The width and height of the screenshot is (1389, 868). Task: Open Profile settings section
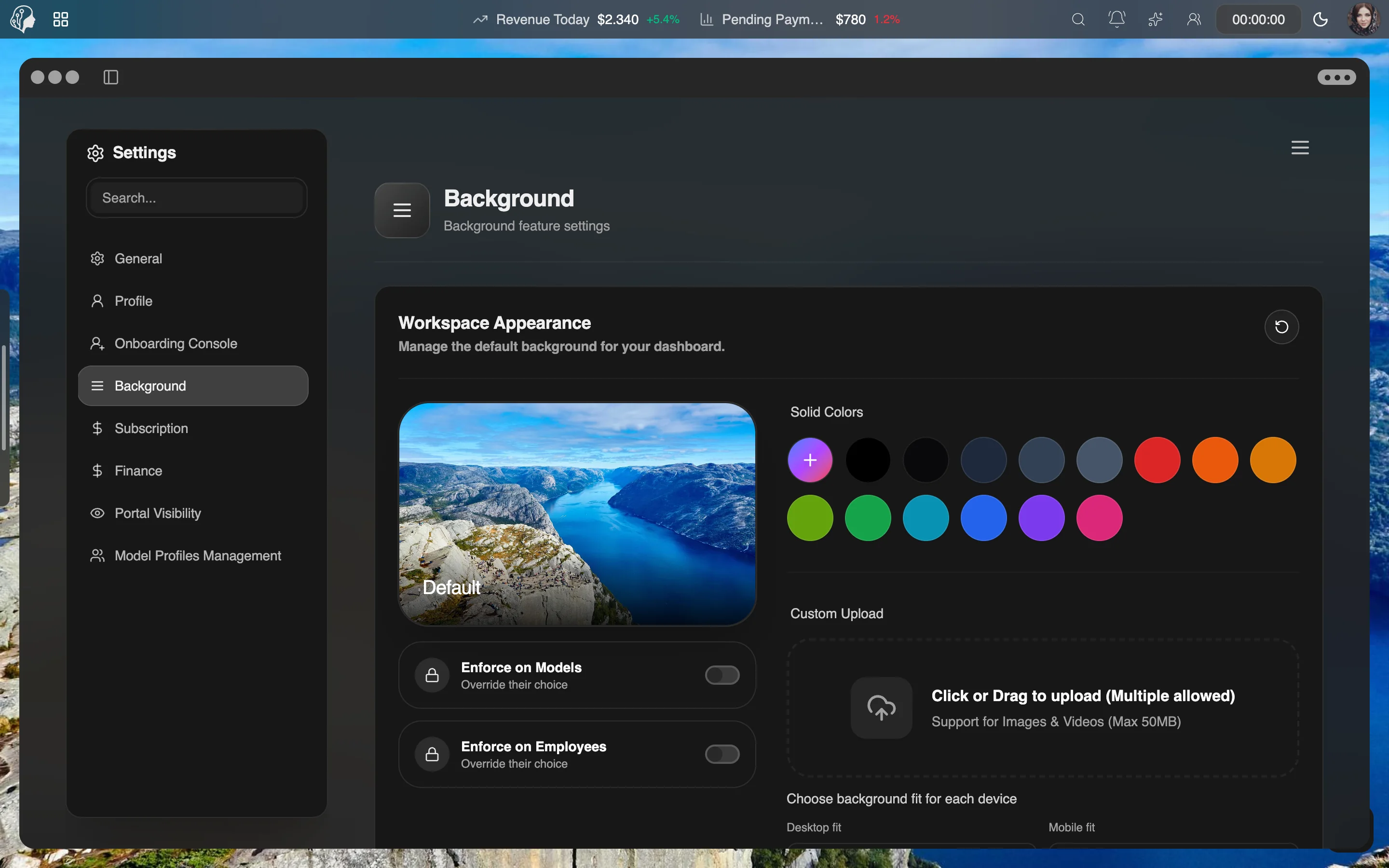click(x=193, y=301)
